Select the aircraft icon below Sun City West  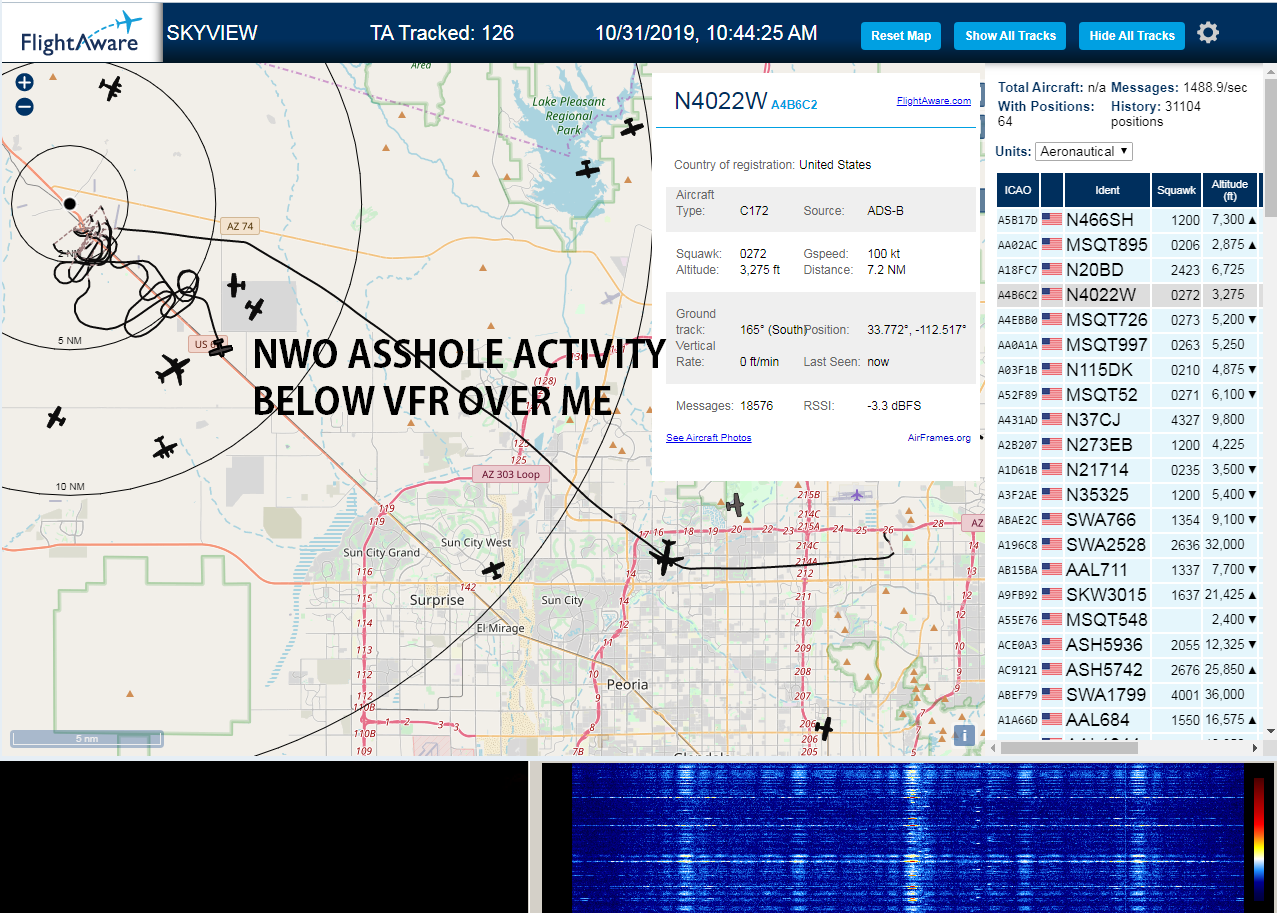click(494, 570)
